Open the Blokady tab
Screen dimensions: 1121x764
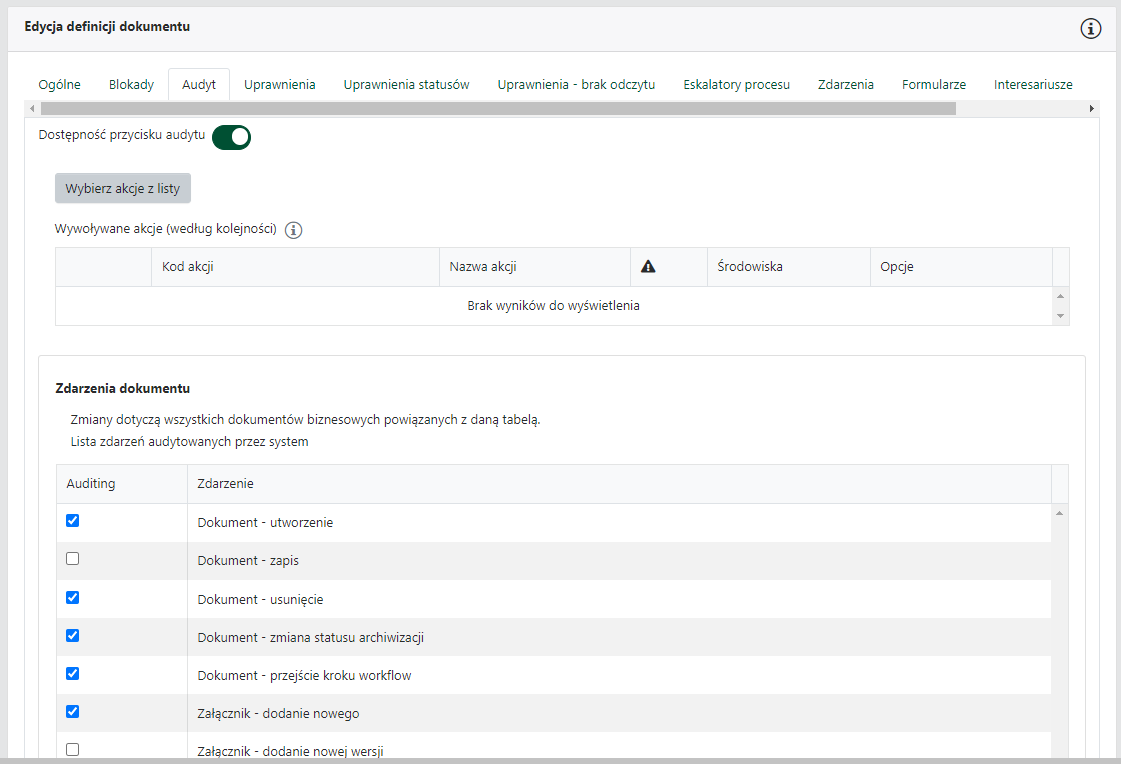(x=131, y=85)
